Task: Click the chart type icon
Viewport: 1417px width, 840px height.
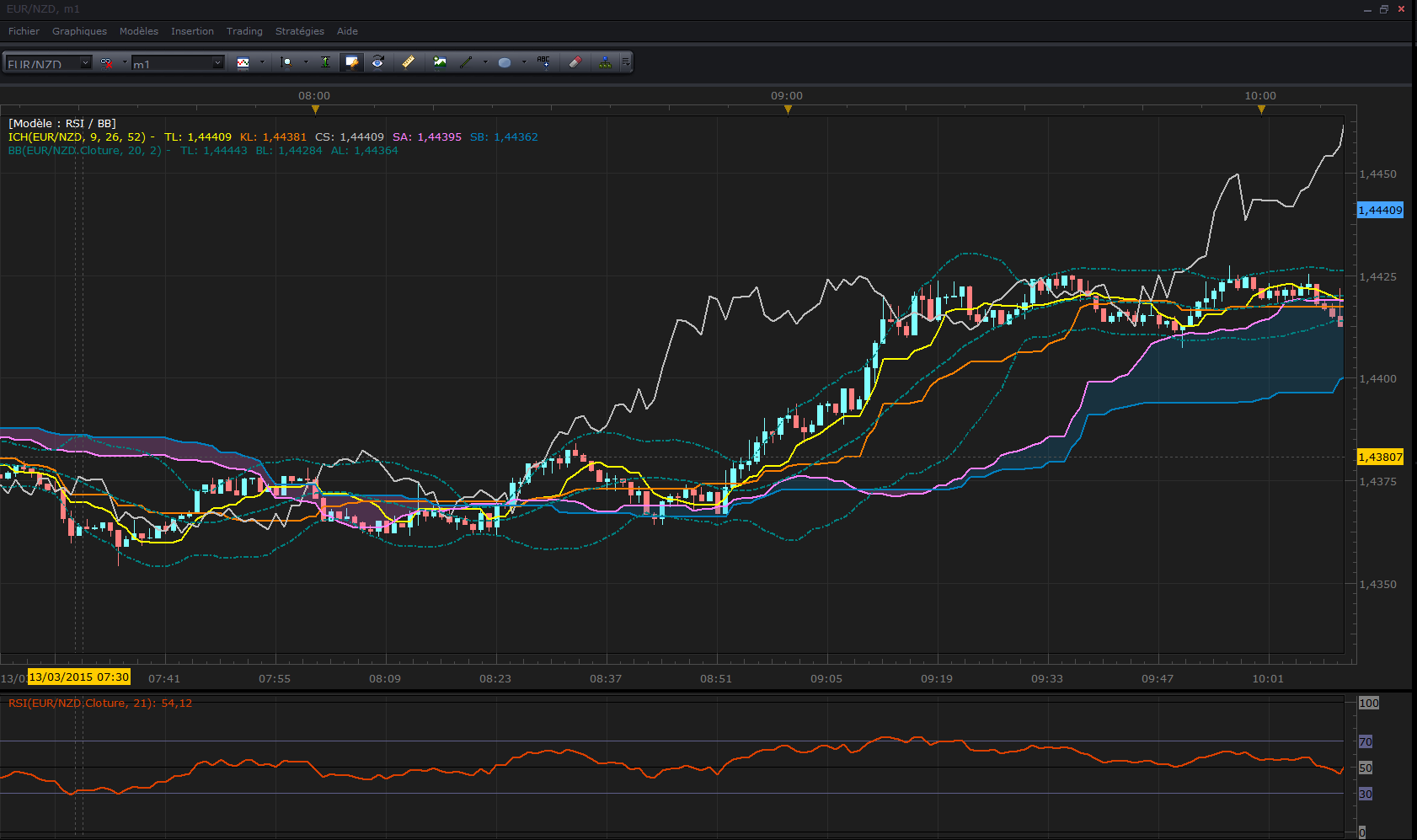Action: click(243, 62)
